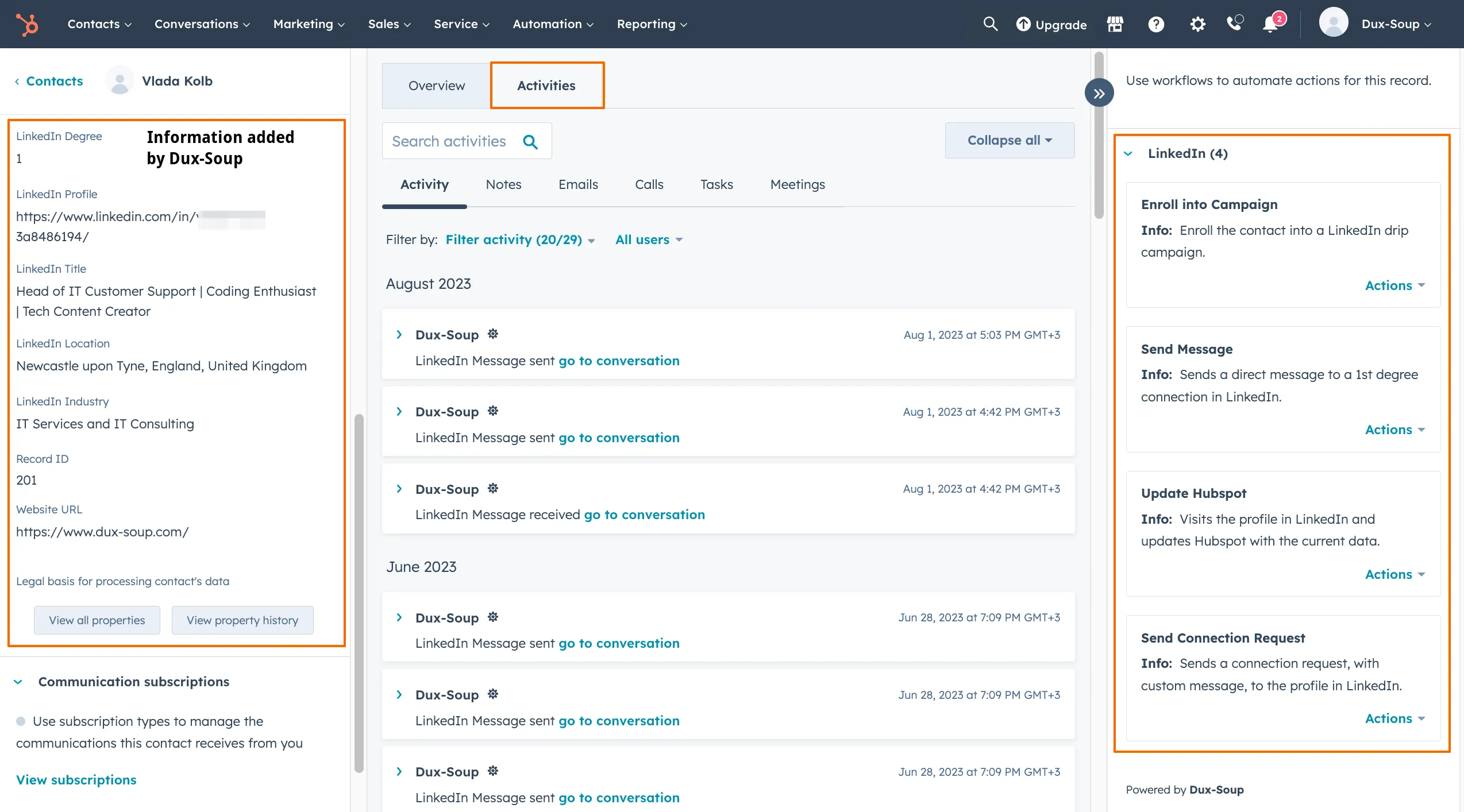Open the Service navigation menu
1464x812 pixels.
point(461,24)
